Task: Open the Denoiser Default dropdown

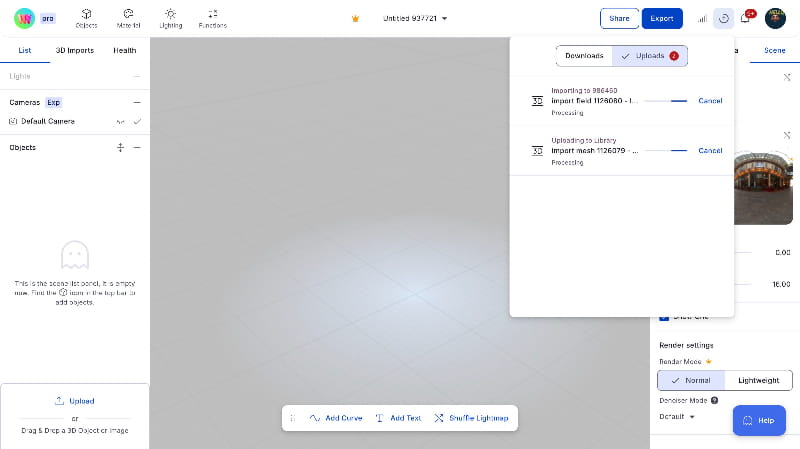Action: [677, 416]
